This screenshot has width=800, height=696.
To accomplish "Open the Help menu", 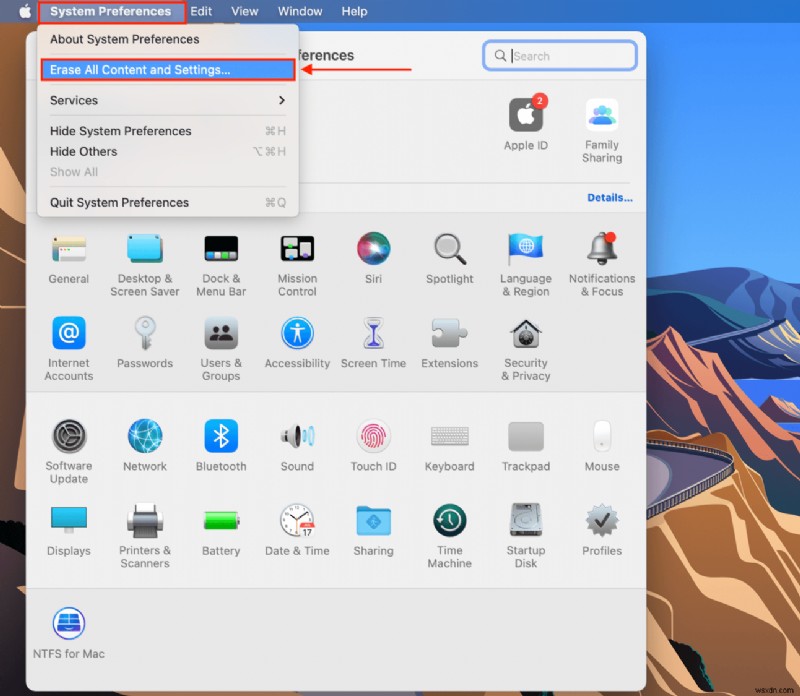I will click(354, 11).
